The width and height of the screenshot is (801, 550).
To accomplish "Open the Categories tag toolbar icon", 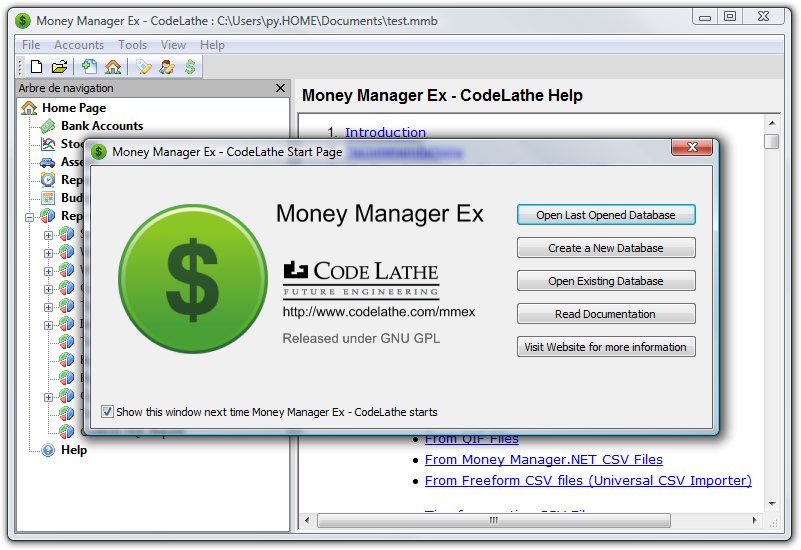I will pos(144,67).
